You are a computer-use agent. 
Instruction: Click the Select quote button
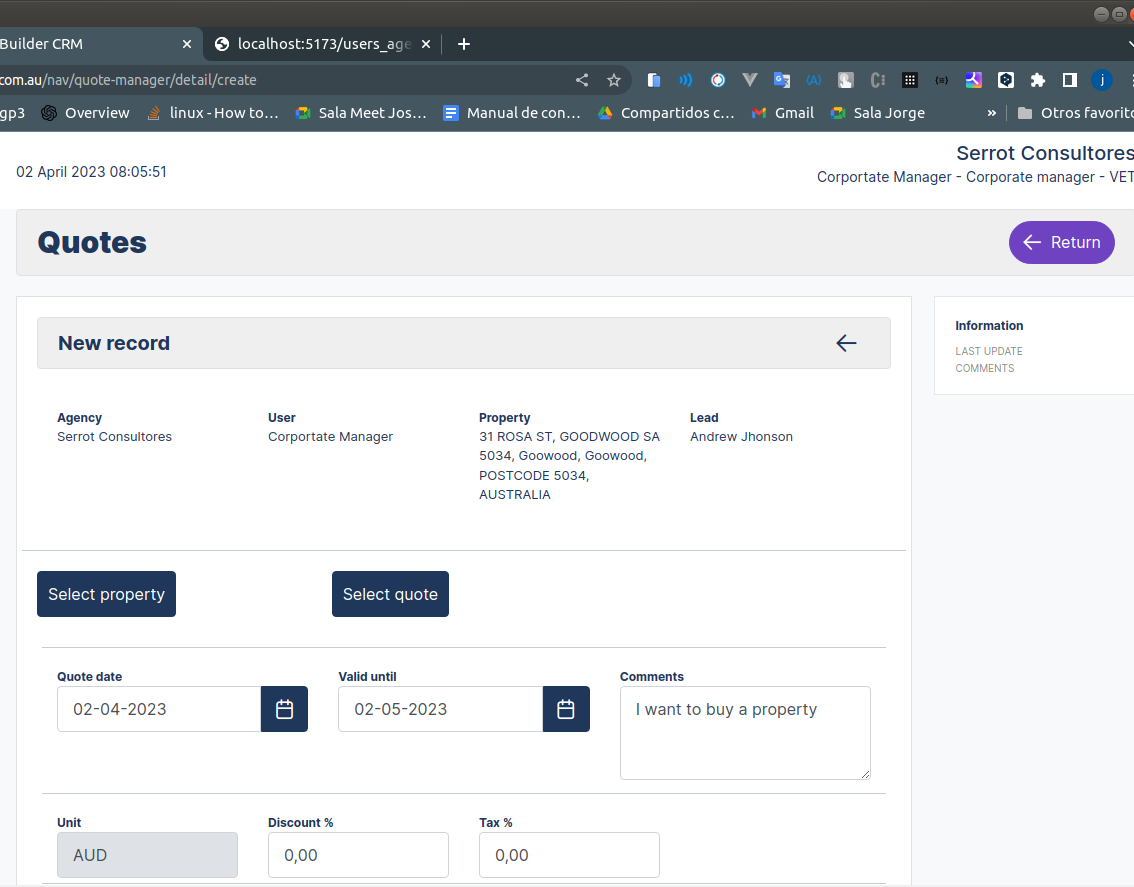pyautogui.click(x=390, y=594)
